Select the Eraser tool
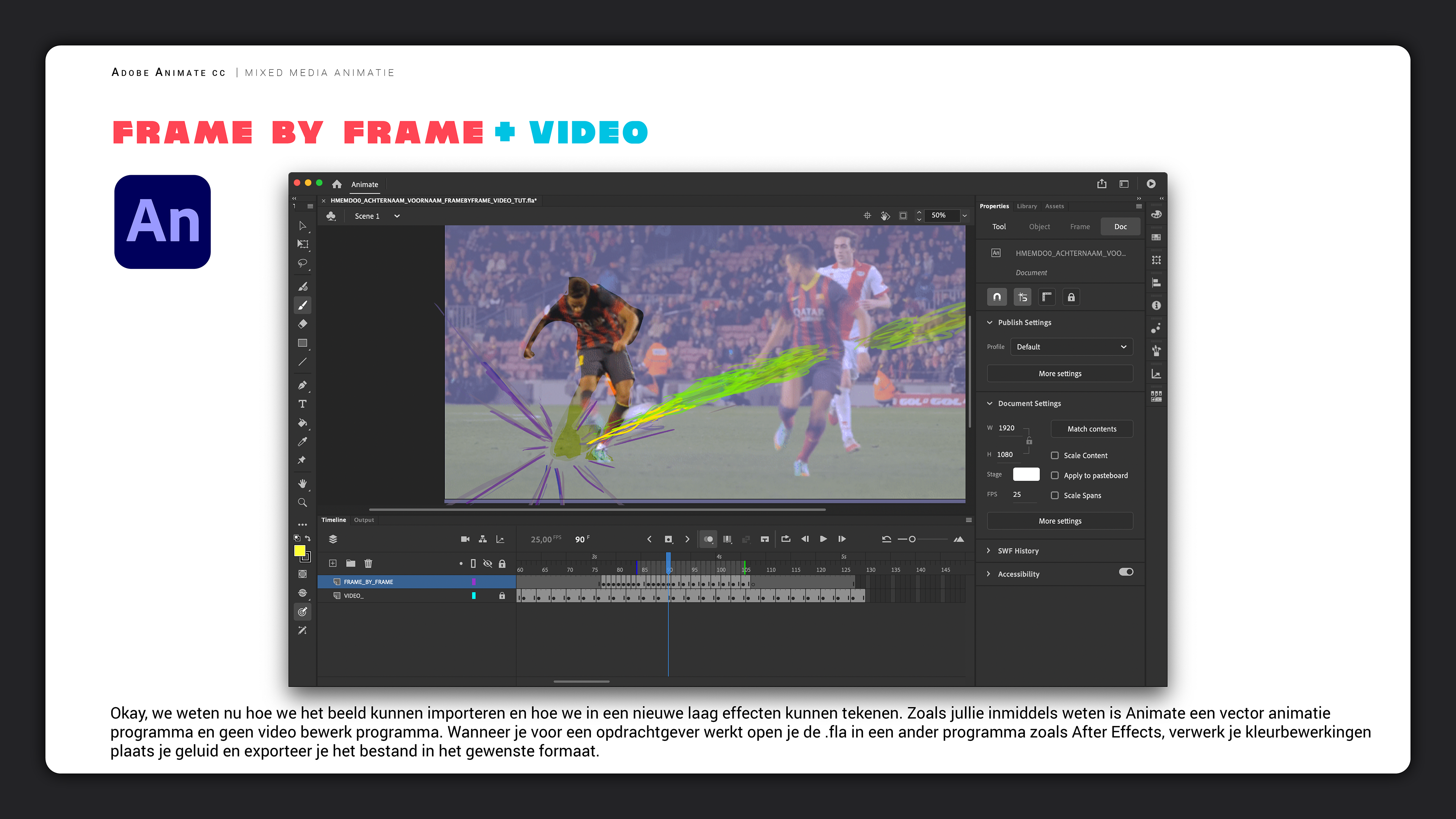 [303, 325]
